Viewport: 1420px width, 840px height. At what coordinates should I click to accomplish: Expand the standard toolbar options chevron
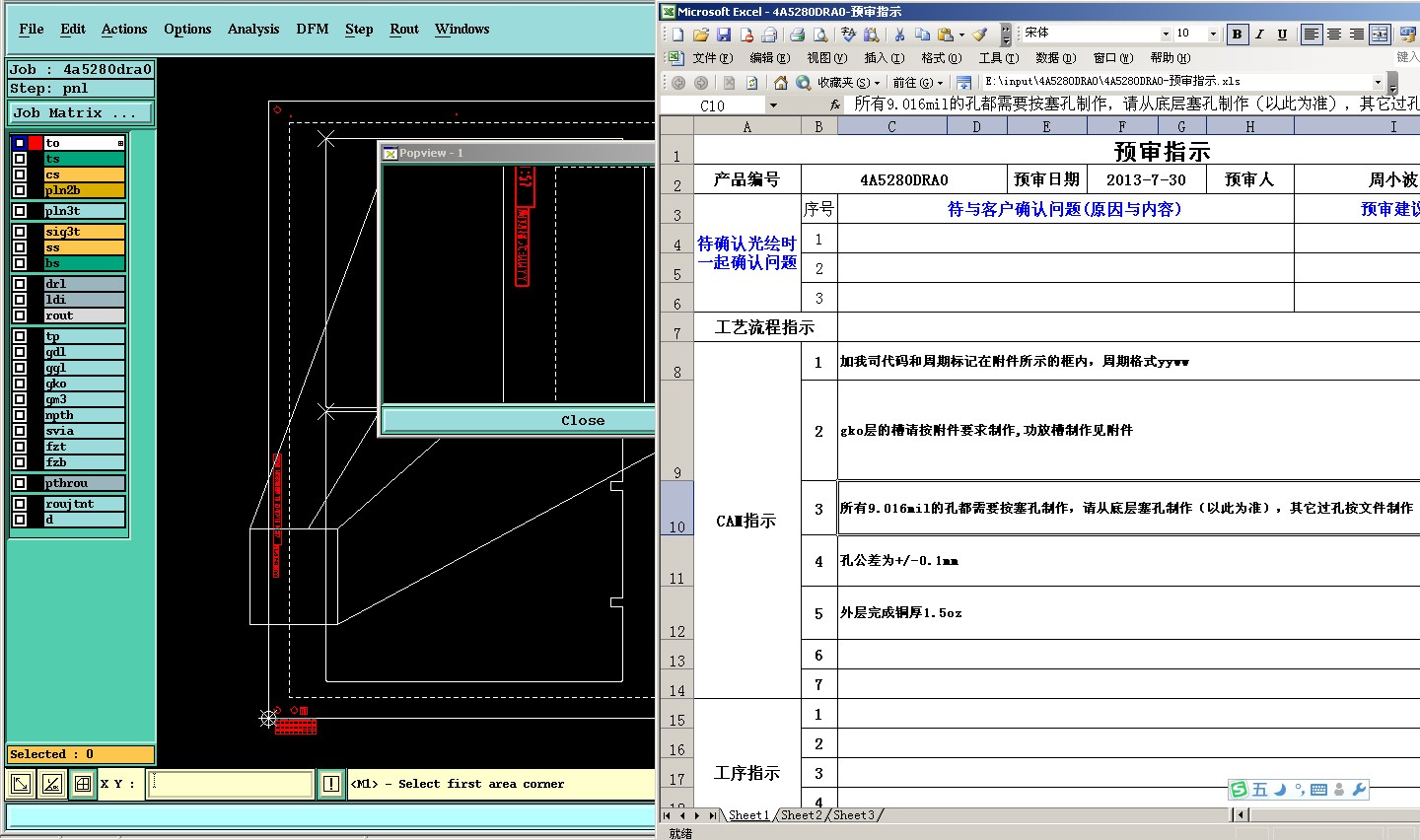pyautogui.click(x=1006, y=35)
